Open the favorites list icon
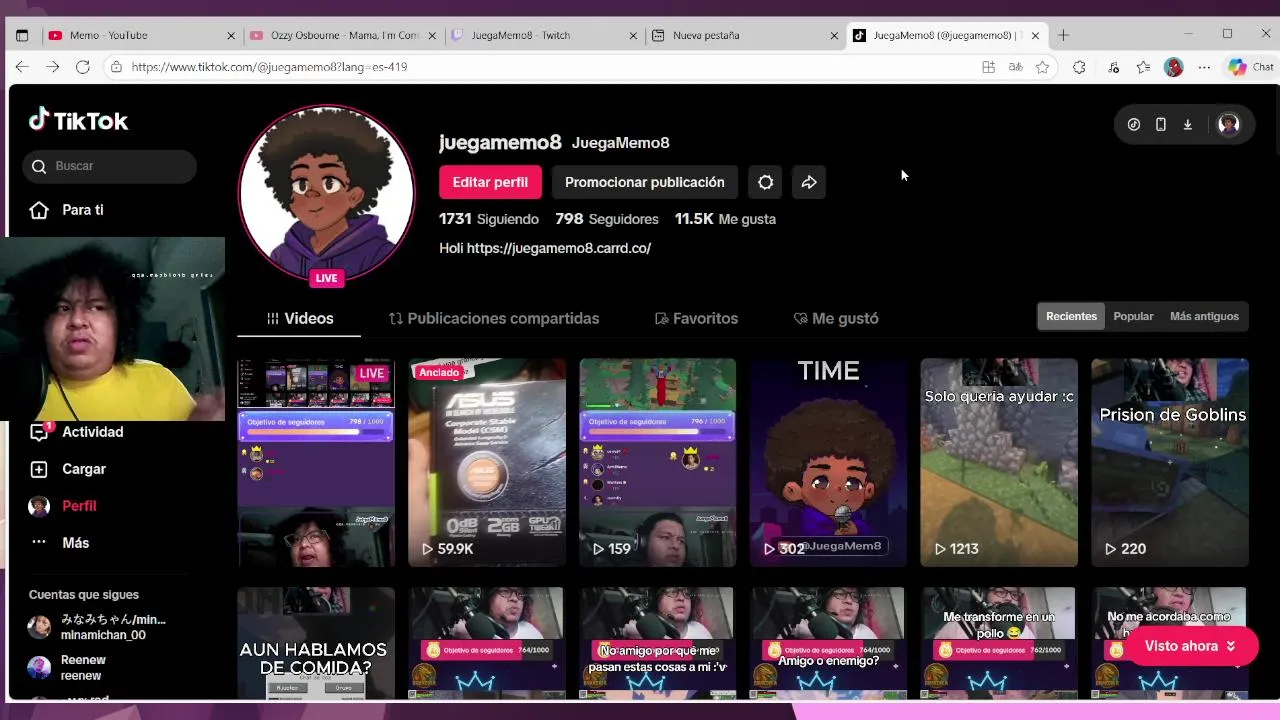The image size is (1280, 720). (x=1144, y=67)
